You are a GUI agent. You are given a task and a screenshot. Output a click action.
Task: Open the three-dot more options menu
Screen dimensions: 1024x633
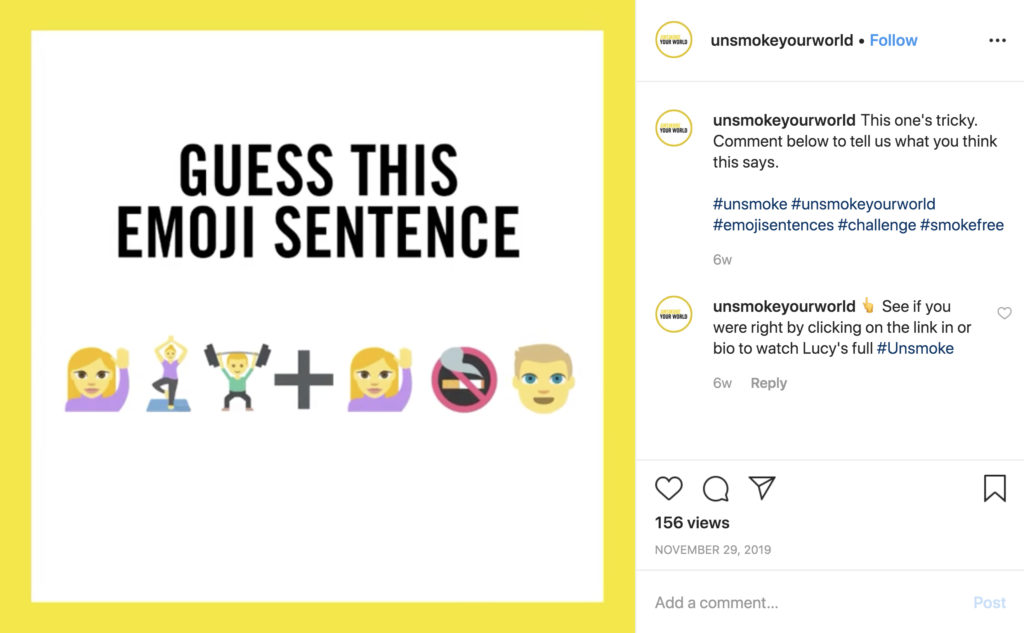pos(997,41)
